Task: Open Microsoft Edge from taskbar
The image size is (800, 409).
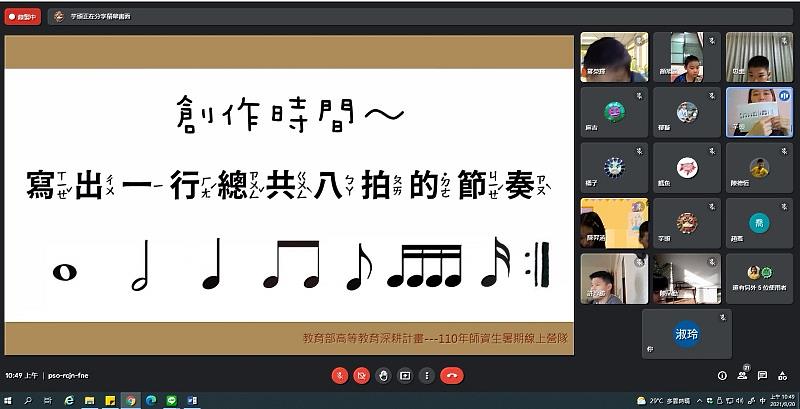Action: click(151, 401)
